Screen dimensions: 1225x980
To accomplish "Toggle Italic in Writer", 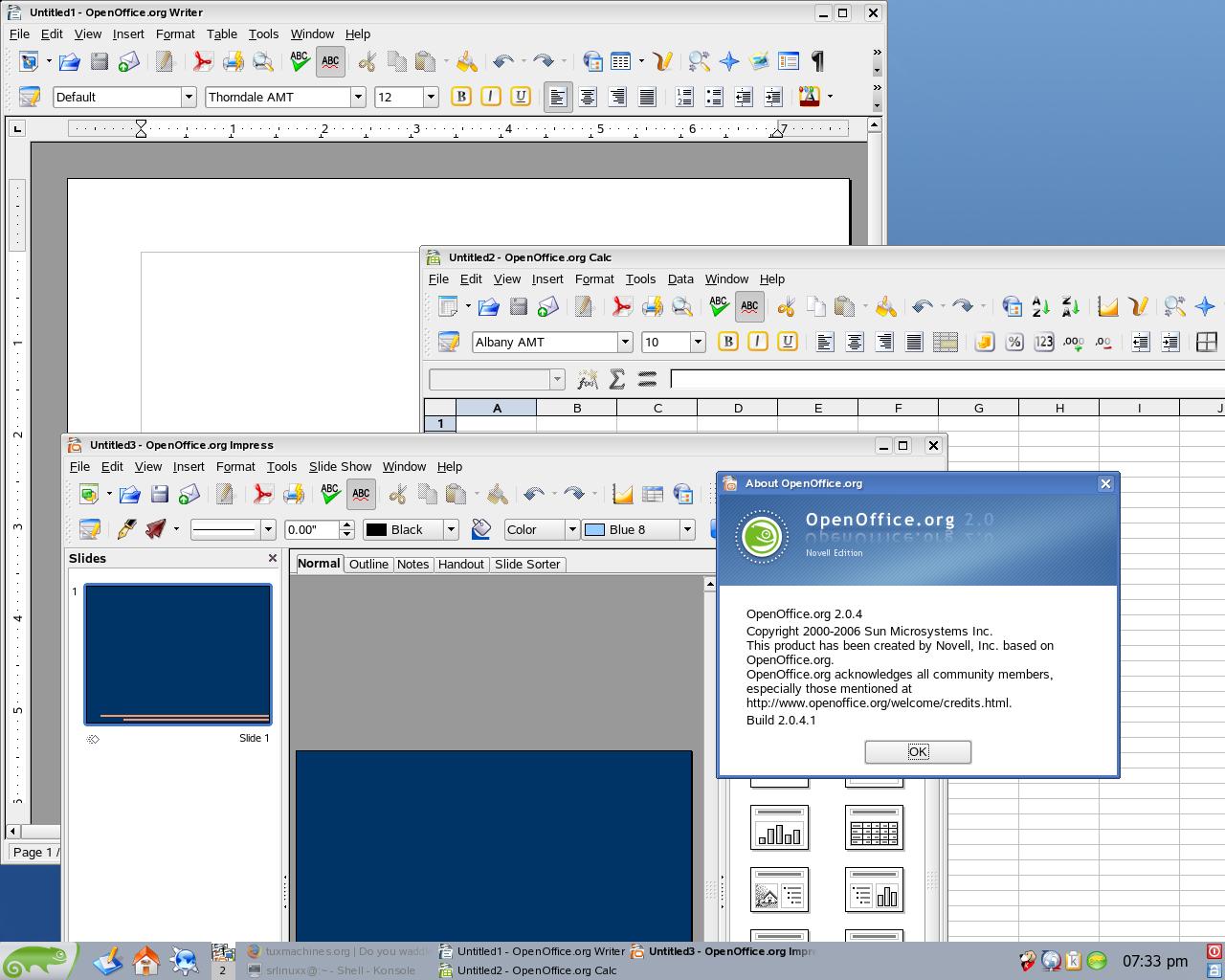I will tap(491, 97).
